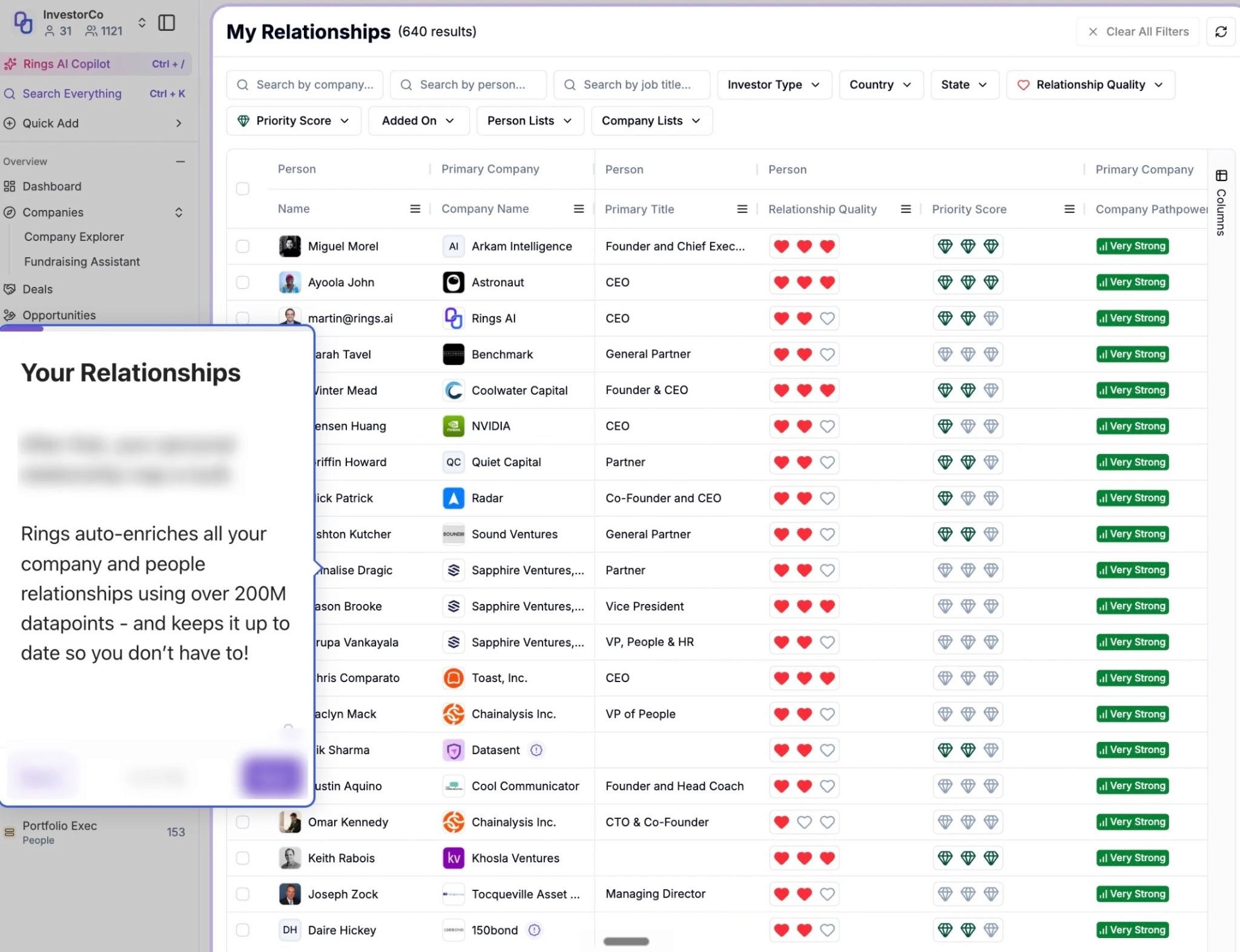Open Priority Score filter dropdown
This screenshot has height=952, width=1240.
click(x=294, y=121)
